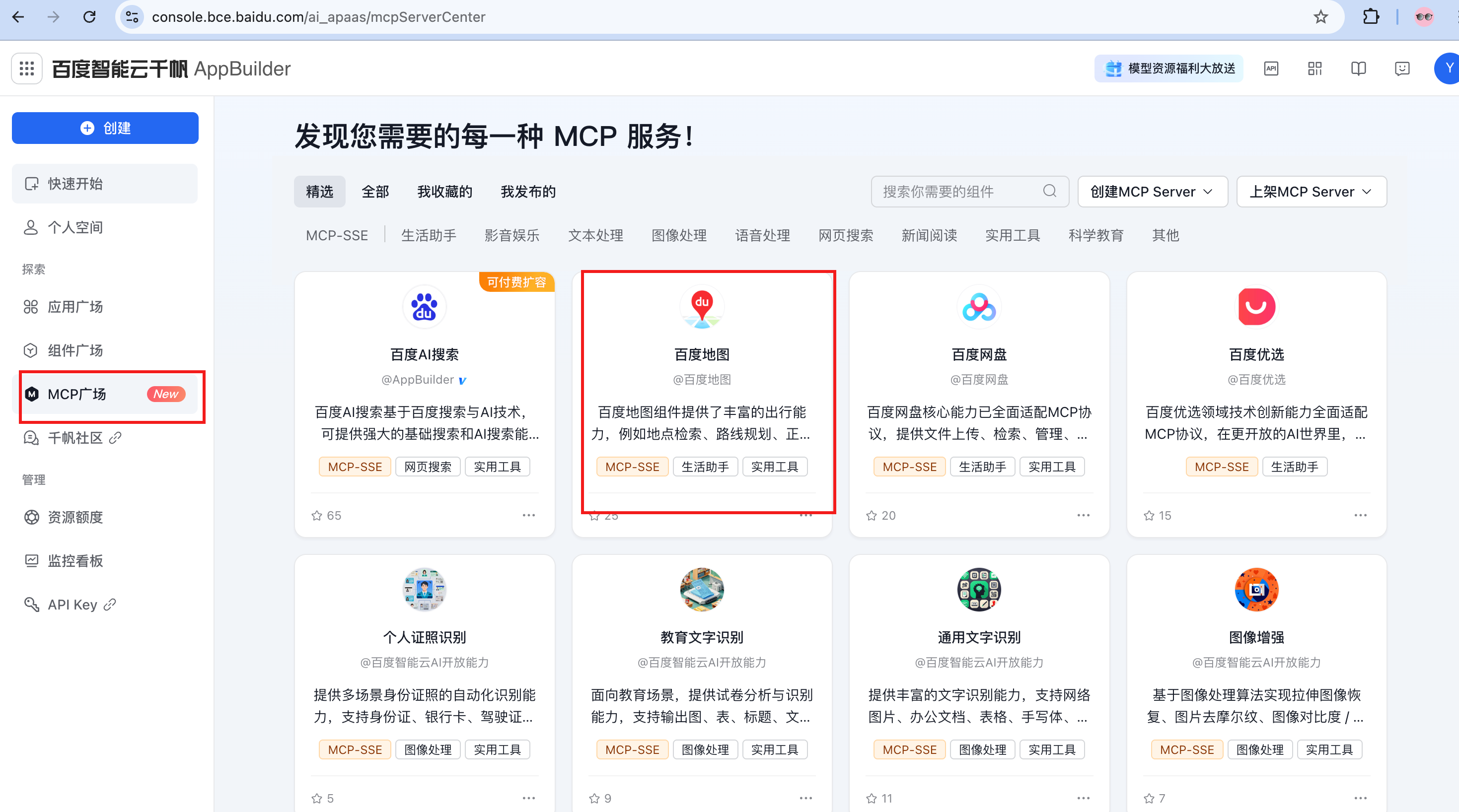Open more options on 百度AI搜索 card
The image size is (1459, 812).
click(528, 515)
